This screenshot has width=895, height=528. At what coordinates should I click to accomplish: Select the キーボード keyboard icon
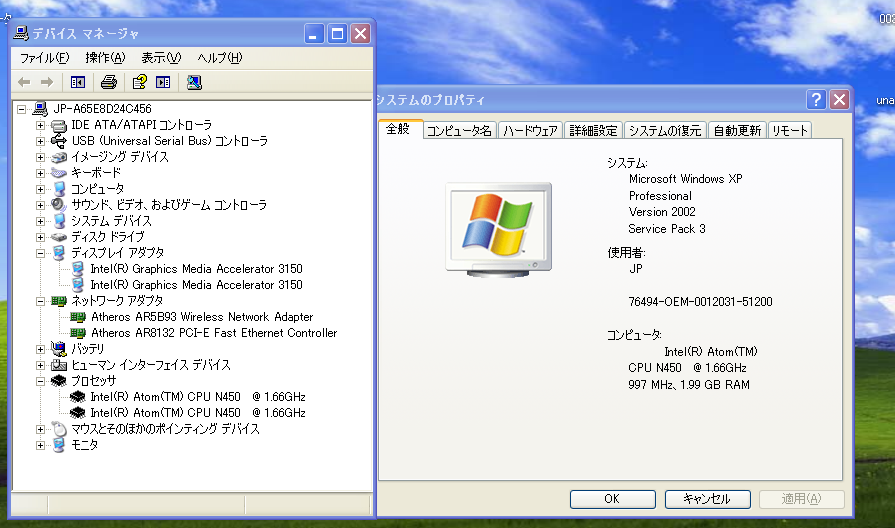[x=59, y=172]
